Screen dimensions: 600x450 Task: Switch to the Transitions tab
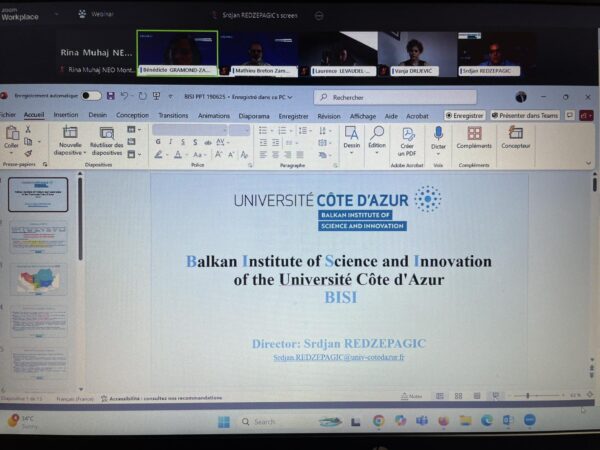(173, 116)
